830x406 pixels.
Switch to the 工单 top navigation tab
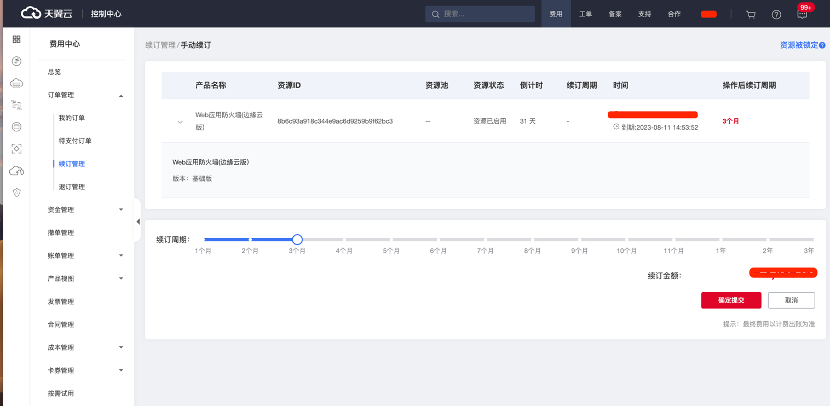pos(586,15)
